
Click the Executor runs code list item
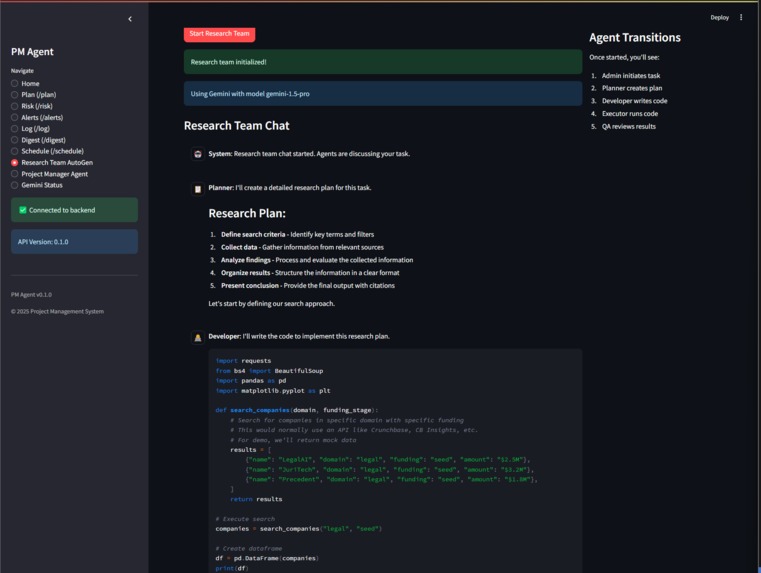click(x=630, y=114)
